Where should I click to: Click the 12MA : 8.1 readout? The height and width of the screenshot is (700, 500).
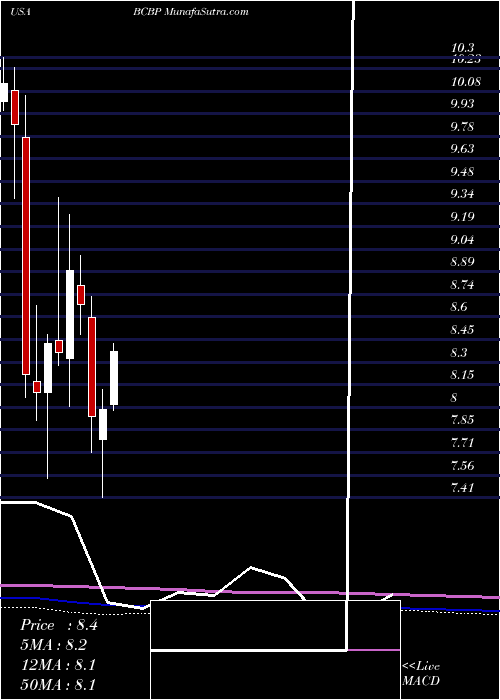pyautogui.click(x=58, y=665)
